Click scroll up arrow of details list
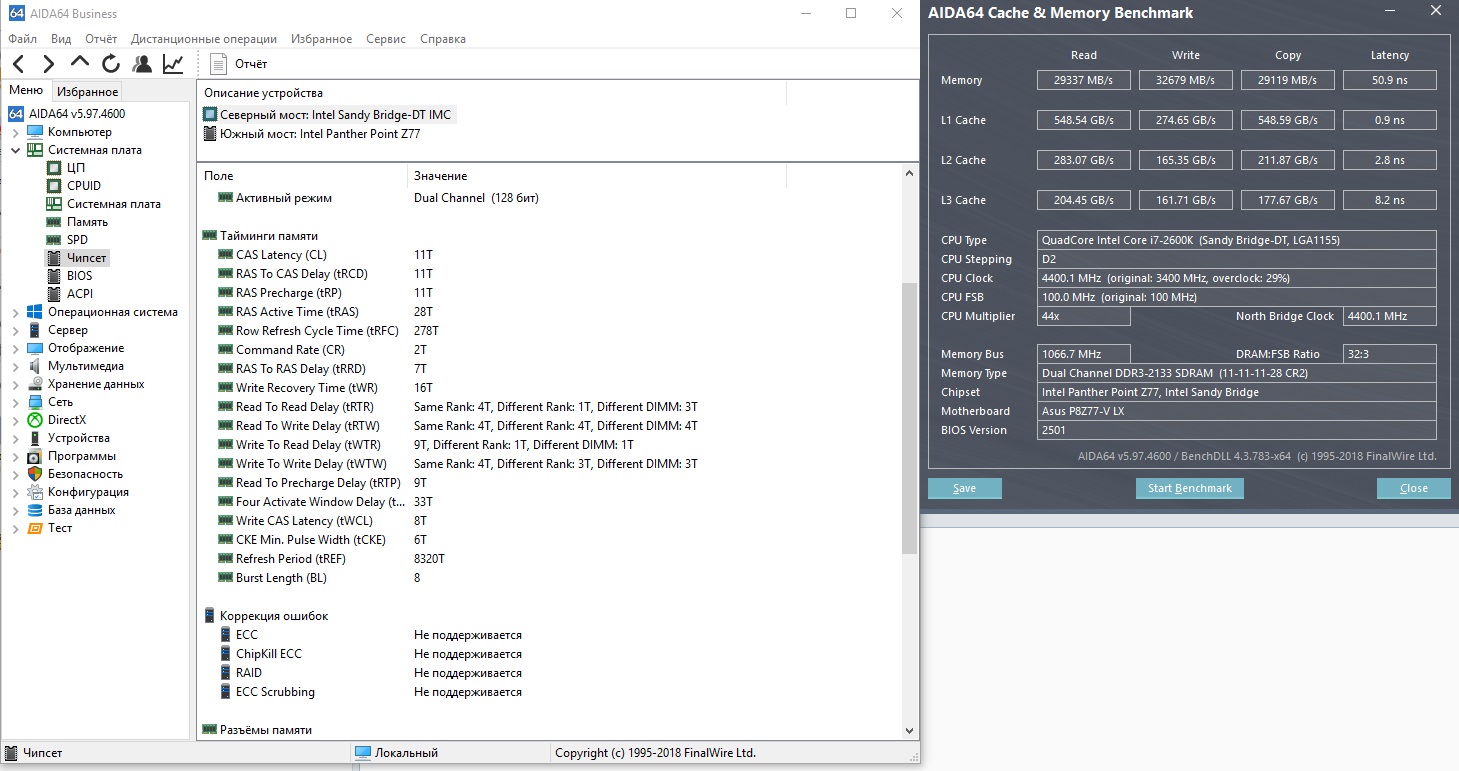The height and width of the screenshot is (771, 1459). pyautogui.click(x=909, y=174)
